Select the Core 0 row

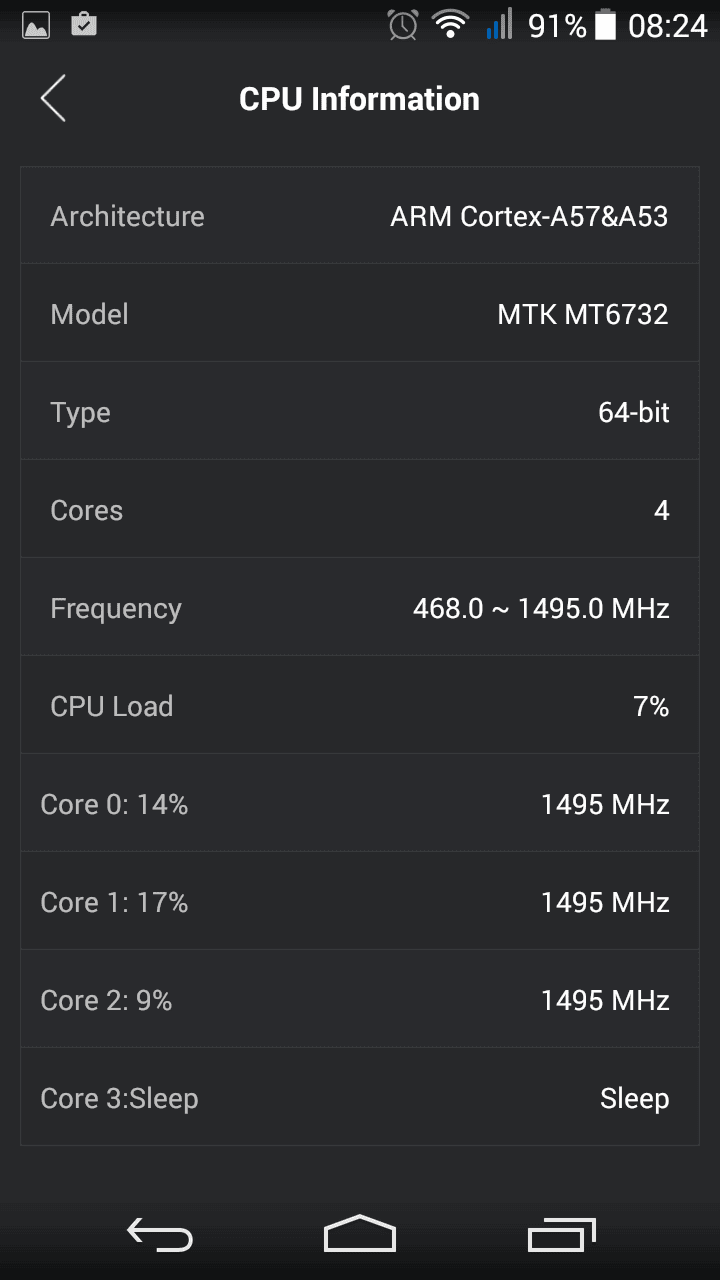(x=360, y=804)
